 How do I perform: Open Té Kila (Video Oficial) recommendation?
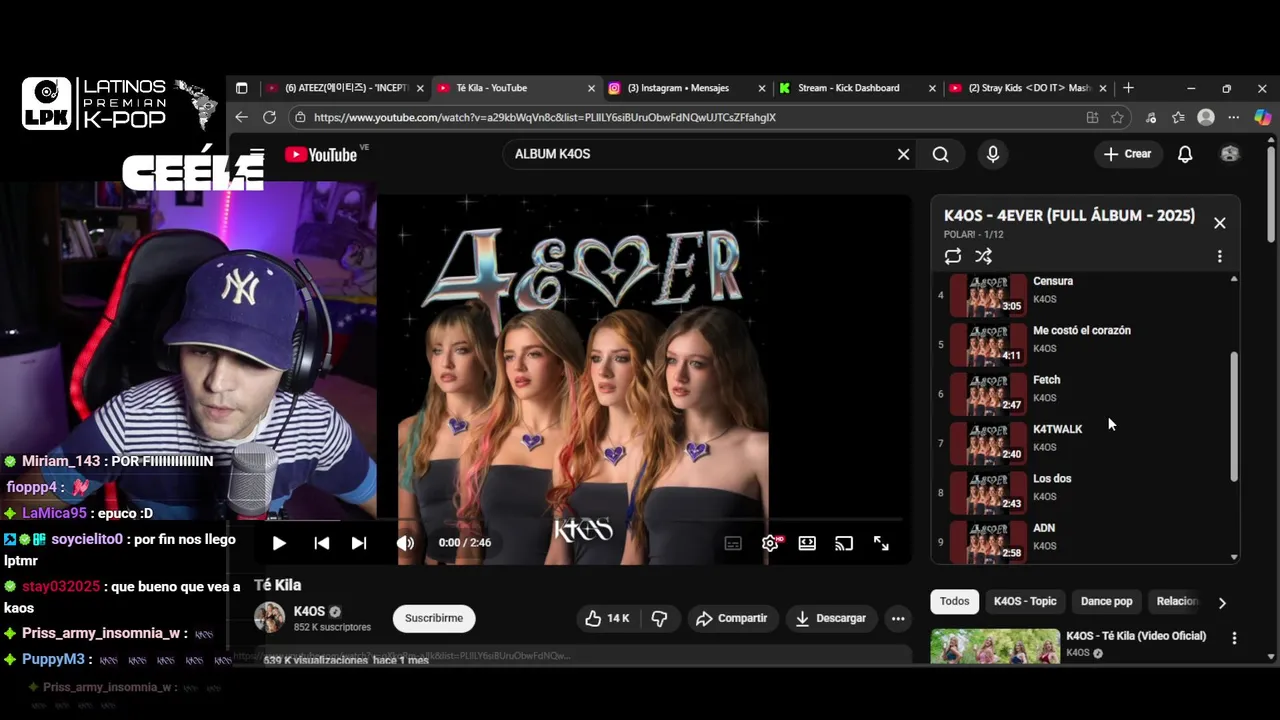(x=1136, y=636)
